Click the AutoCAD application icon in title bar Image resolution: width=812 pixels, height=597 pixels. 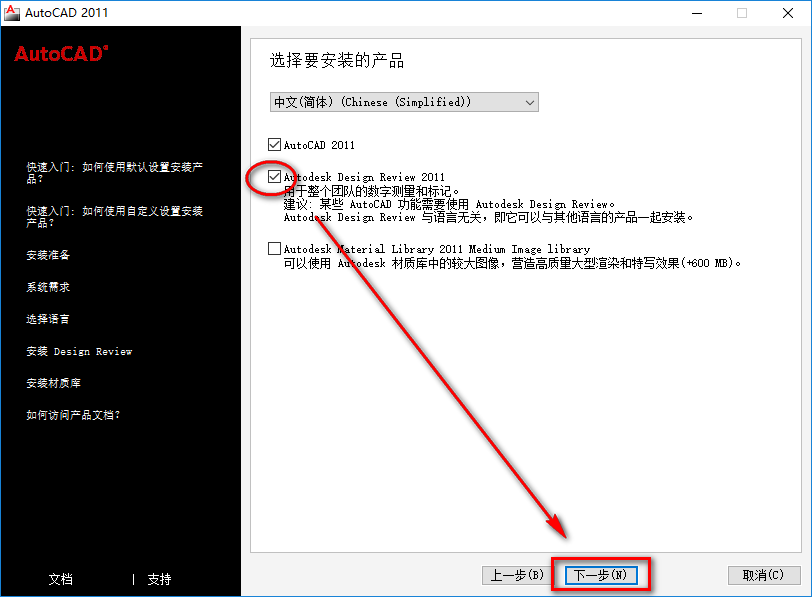(x=13, y=11)
